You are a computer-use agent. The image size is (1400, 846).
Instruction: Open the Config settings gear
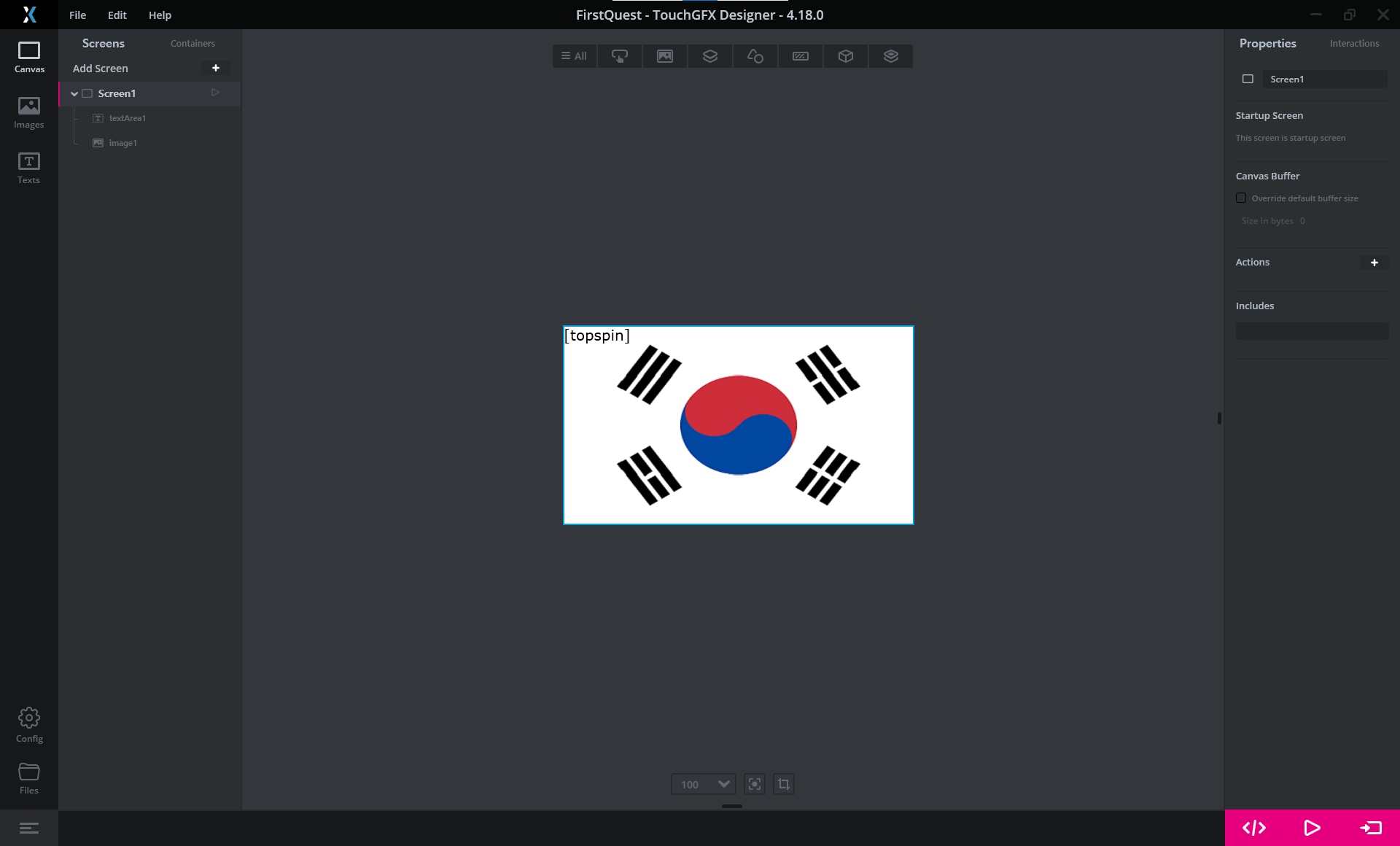pos(29,725)
